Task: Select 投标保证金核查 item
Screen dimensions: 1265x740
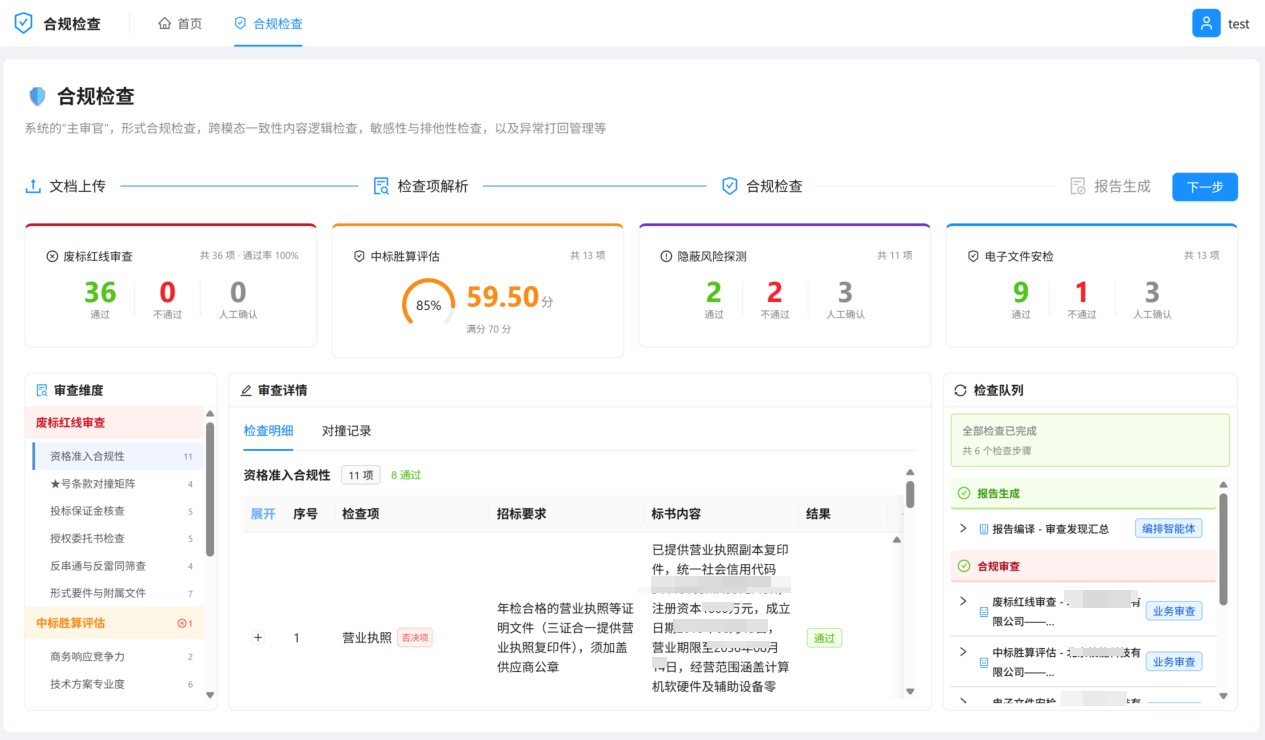Action: 117,511
